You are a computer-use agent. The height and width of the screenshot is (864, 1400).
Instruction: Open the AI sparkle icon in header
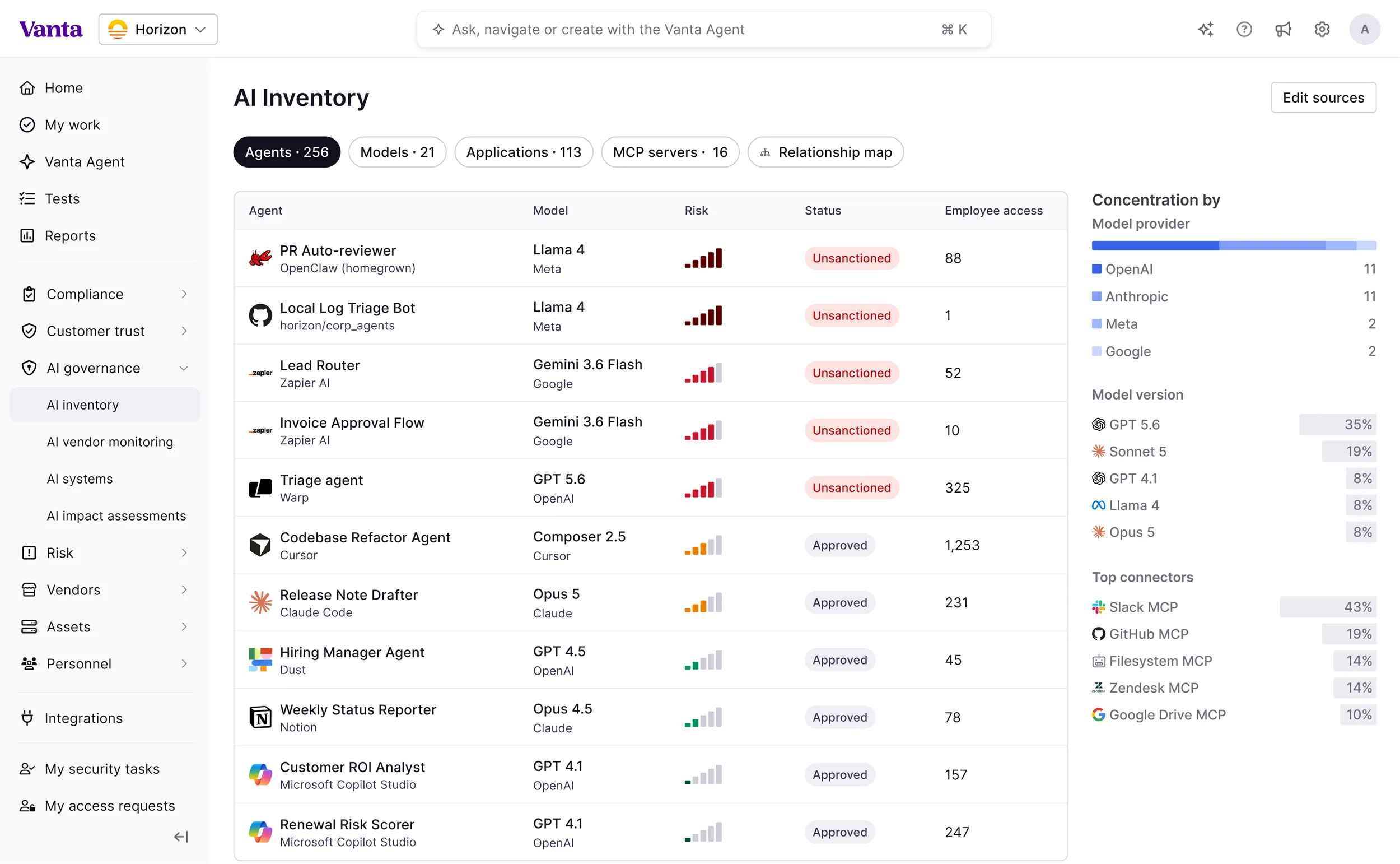[1205, 29]
